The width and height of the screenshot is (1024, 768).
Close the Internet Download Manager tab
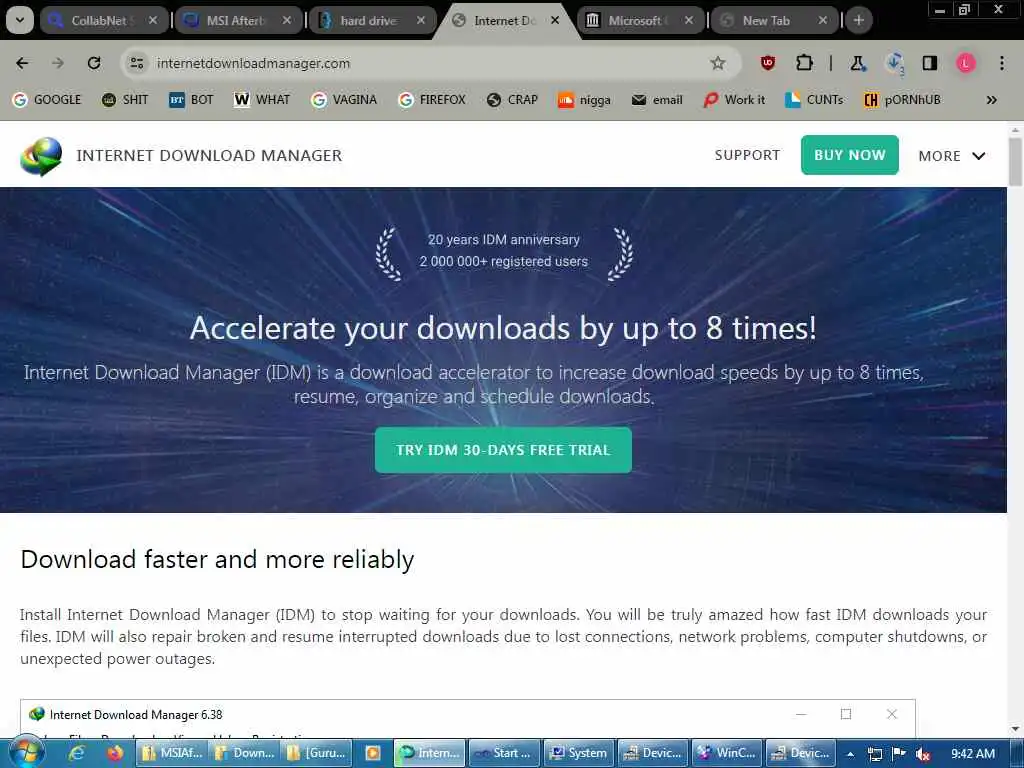click(554, 20)
